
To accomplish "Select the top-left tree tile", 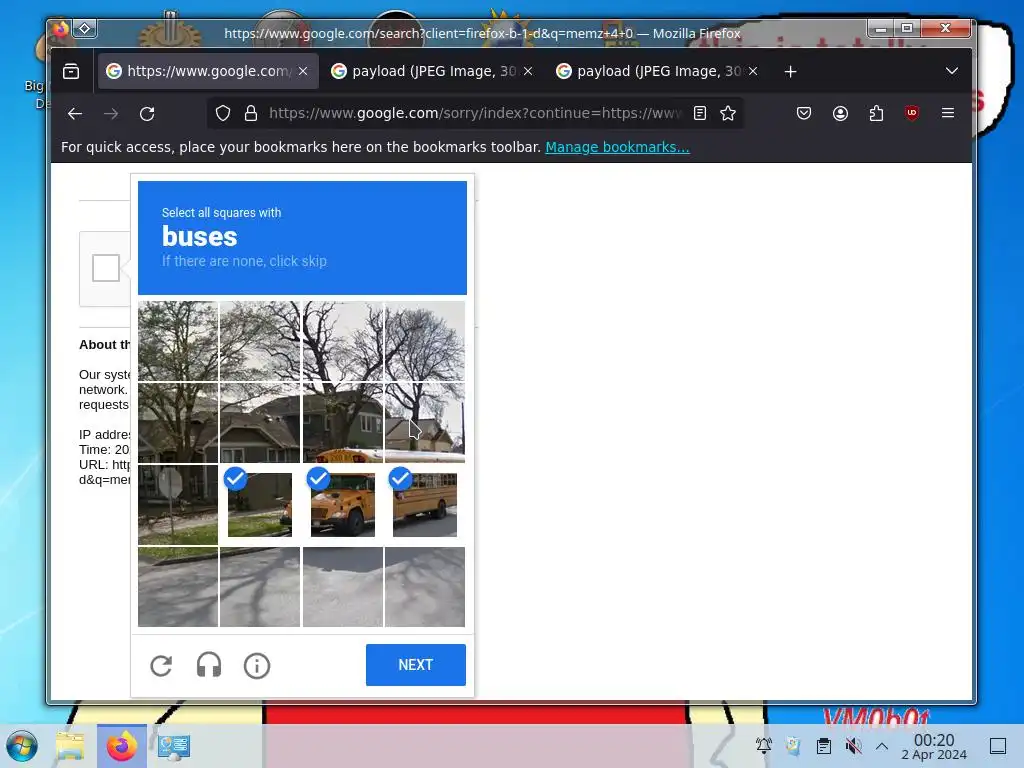I will coord(178,340).
